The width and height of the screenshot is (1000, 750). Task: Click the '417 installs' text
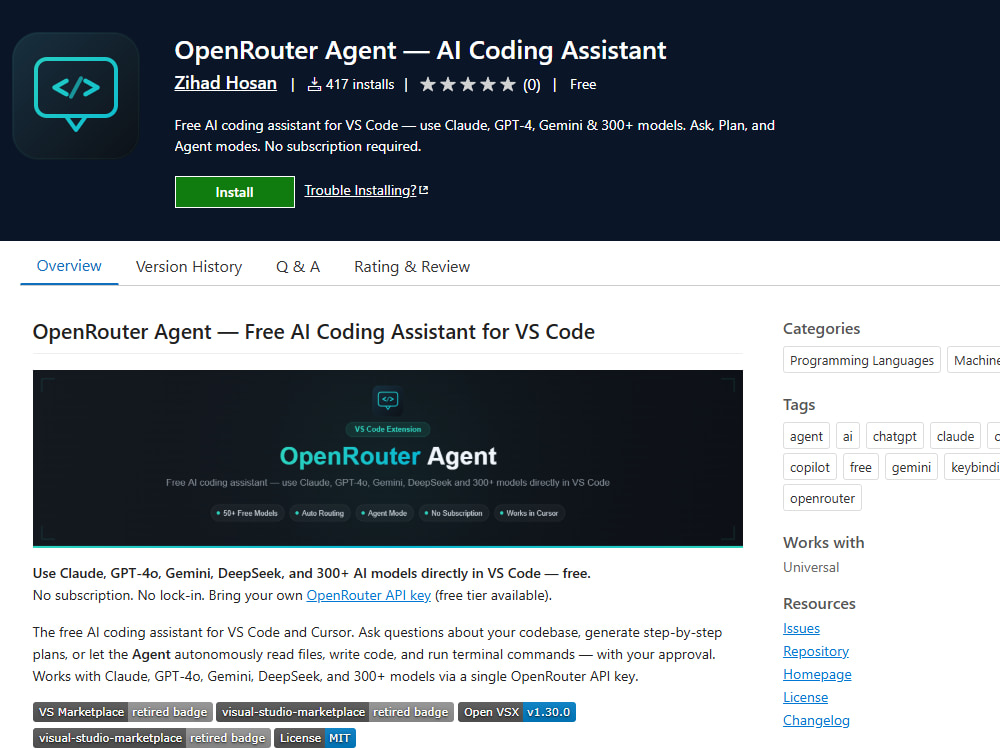[360, 84]
